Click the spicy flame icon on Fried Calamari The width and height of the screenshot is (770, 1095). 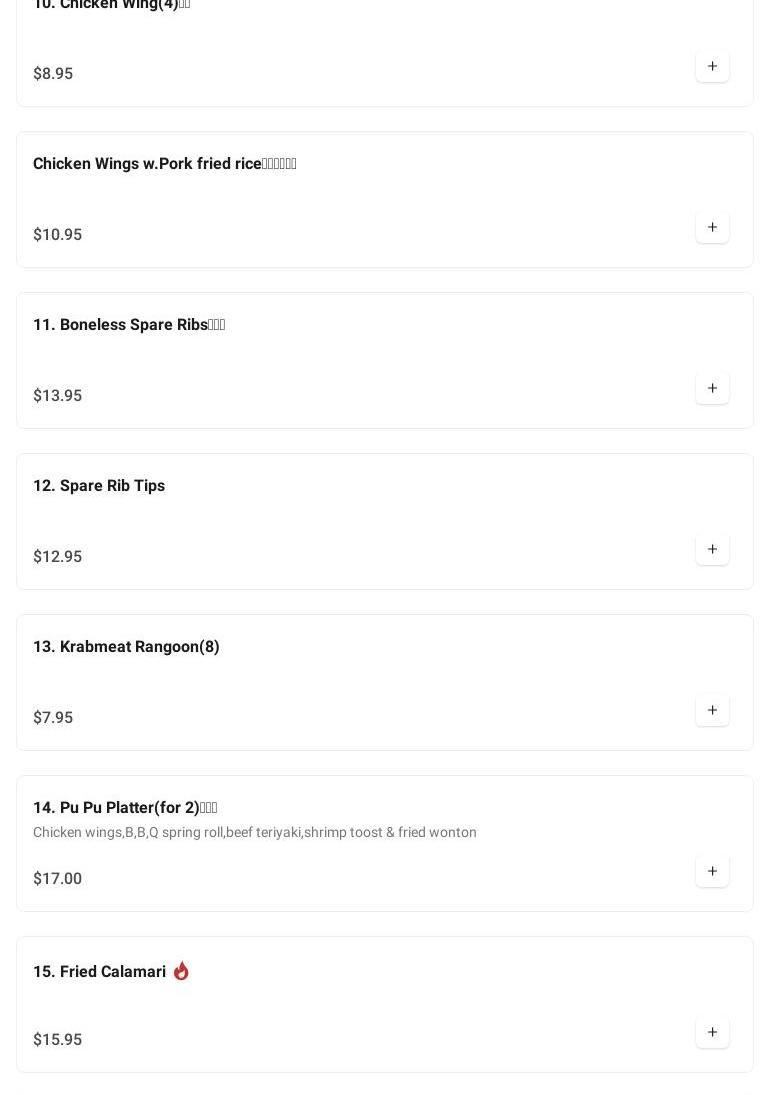[181, 971]
